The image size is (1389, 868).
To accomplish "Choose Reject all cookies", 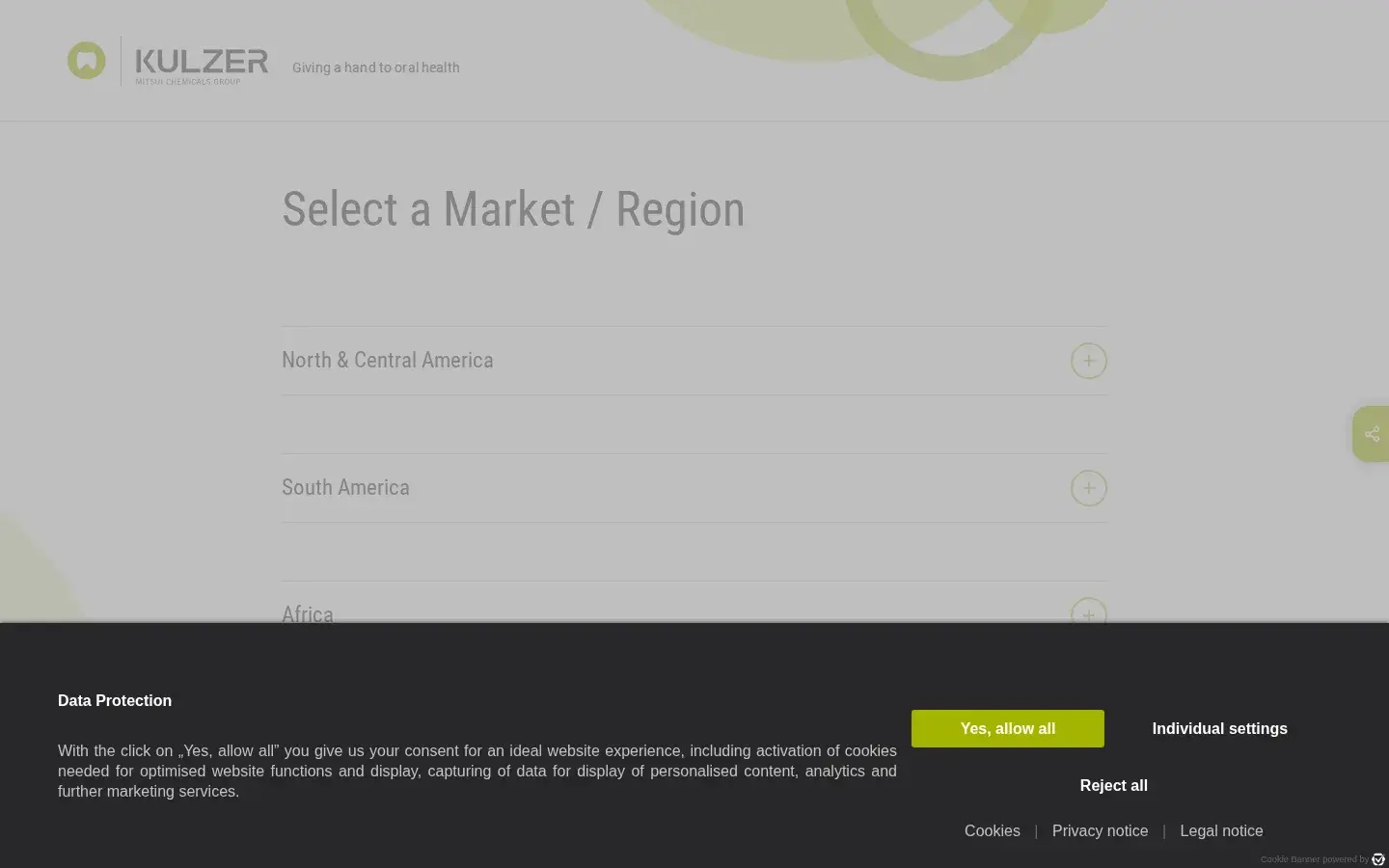I will click(1113, 785).
